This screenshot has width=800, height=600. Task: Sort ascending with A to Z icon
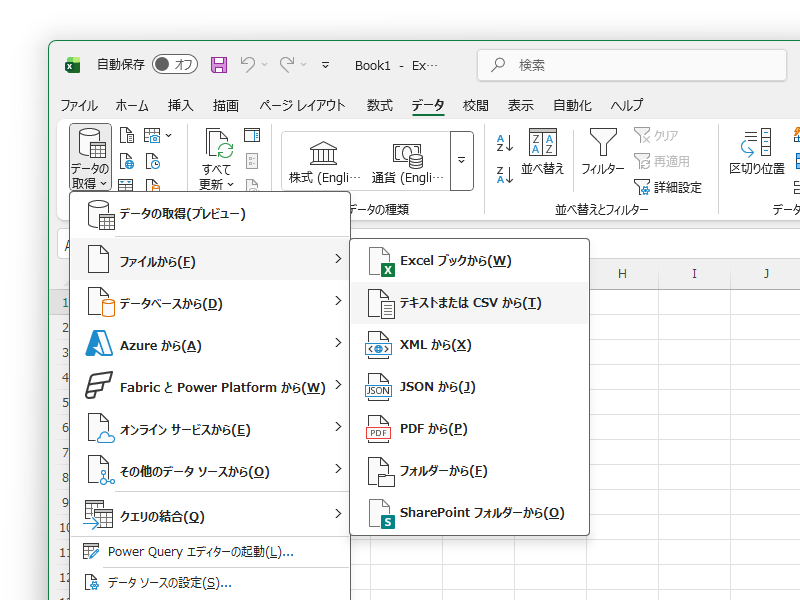(505, 143)
